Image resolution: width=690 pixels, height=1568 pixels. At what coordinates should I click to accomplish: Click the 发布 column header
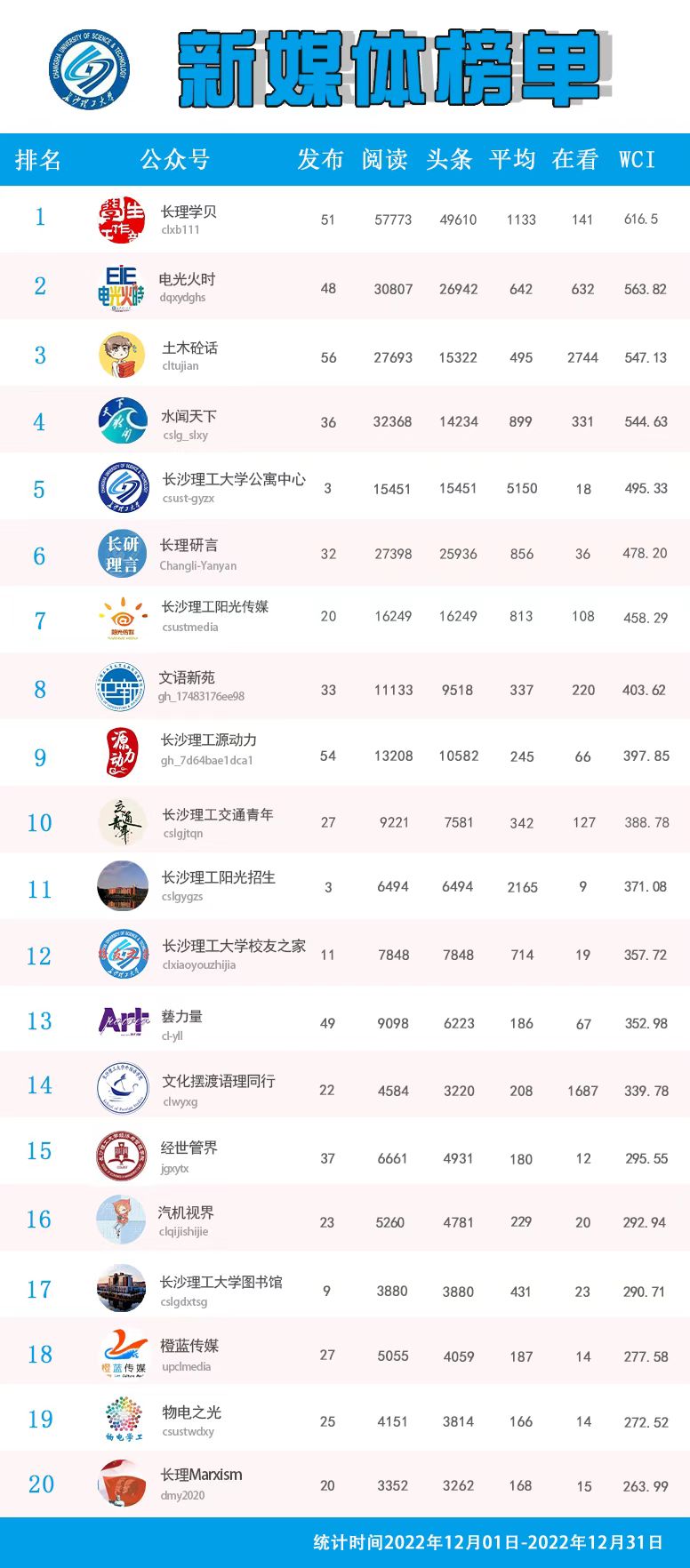pyautogui.click(x=320, y=159)
